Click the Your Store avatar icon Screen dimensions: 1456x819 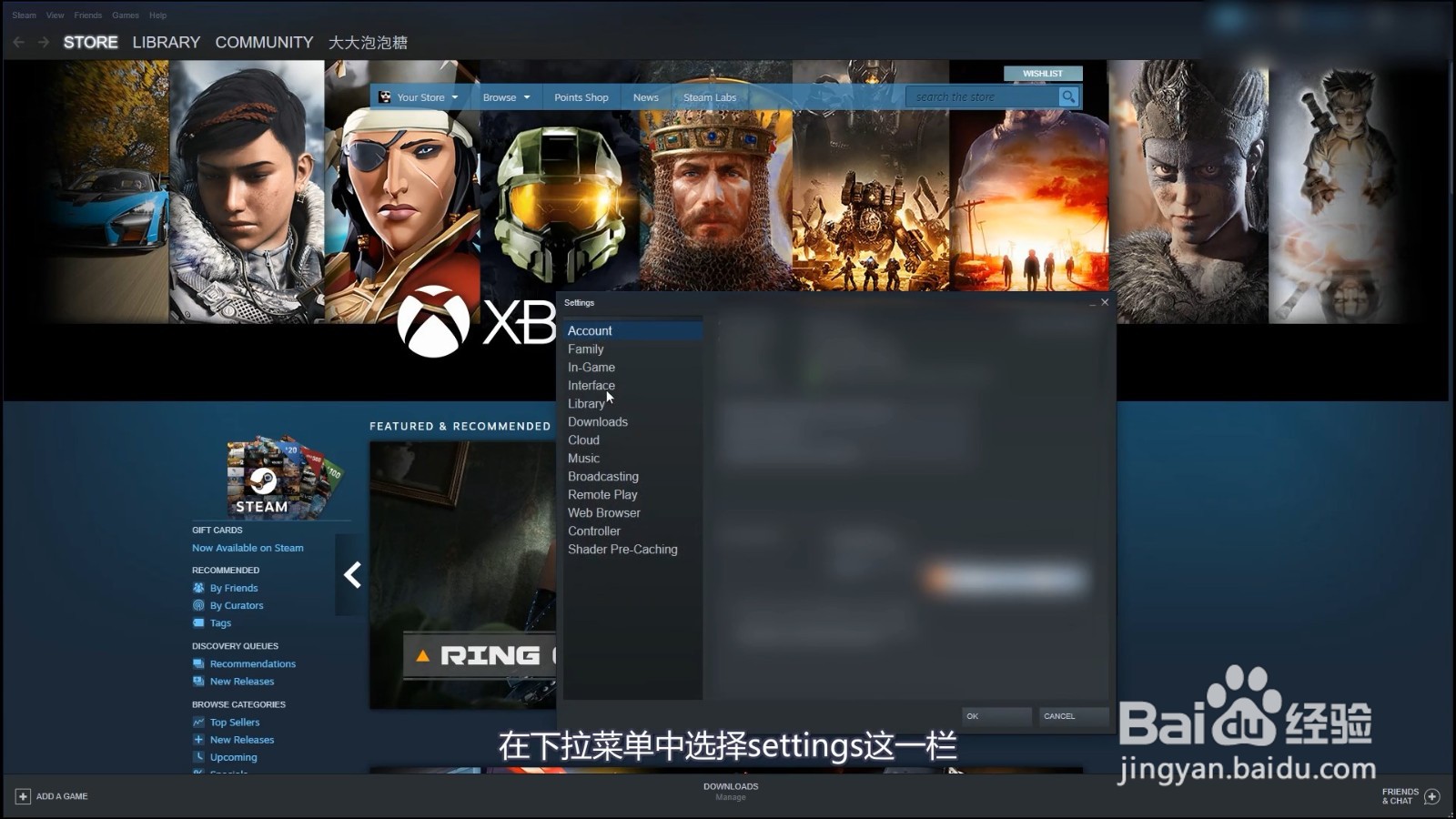385,97
